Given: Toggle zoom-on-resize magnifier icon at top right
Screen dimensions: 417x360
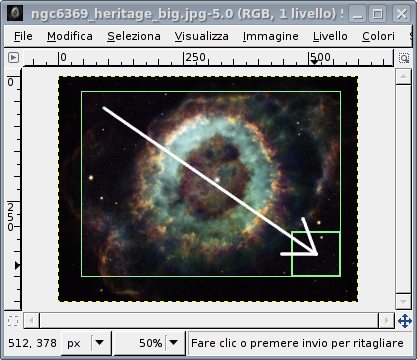Looking at the screenshot, I should [404, 58].
